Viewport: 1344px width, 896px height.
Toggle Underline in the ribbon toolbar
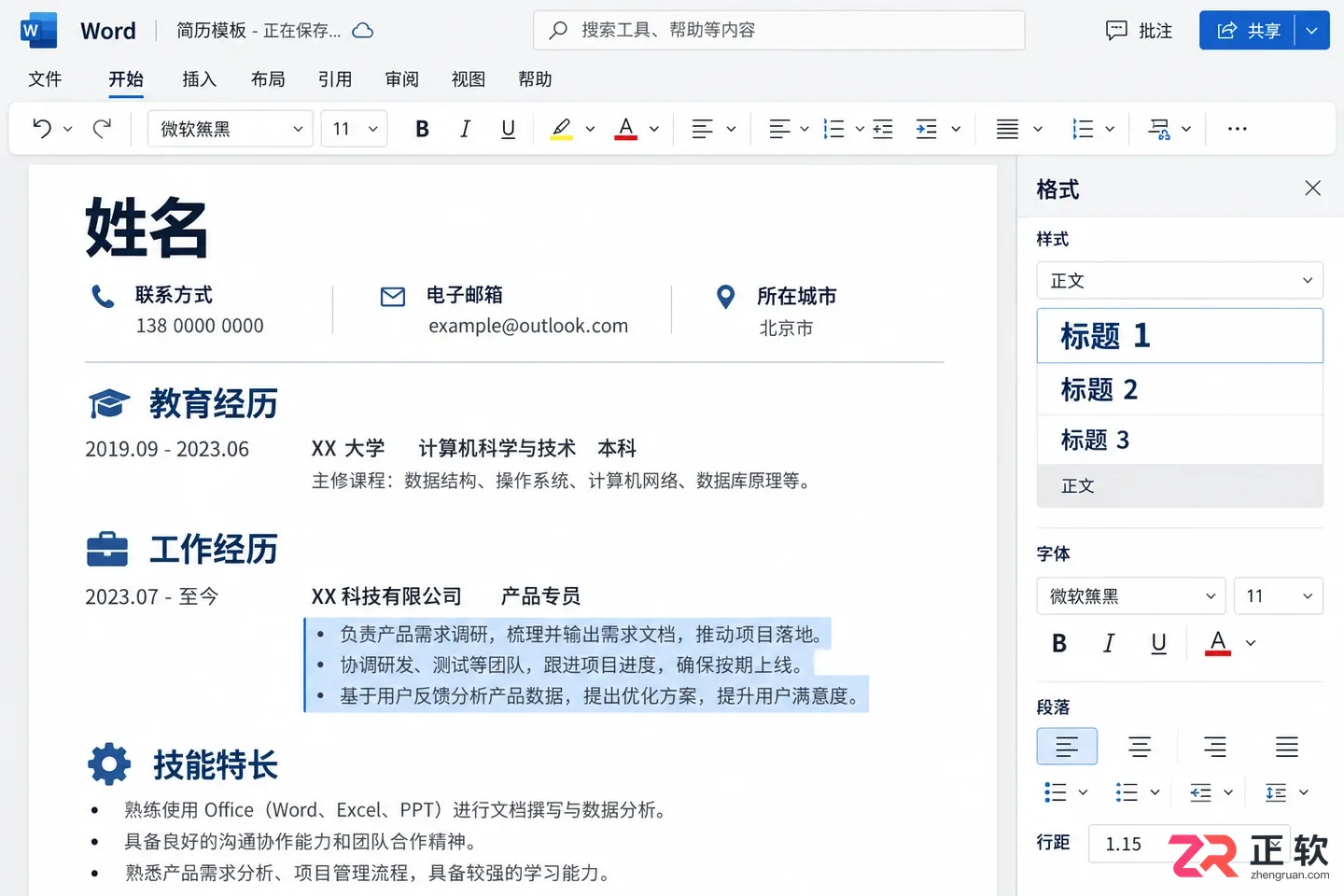[508, 129]
